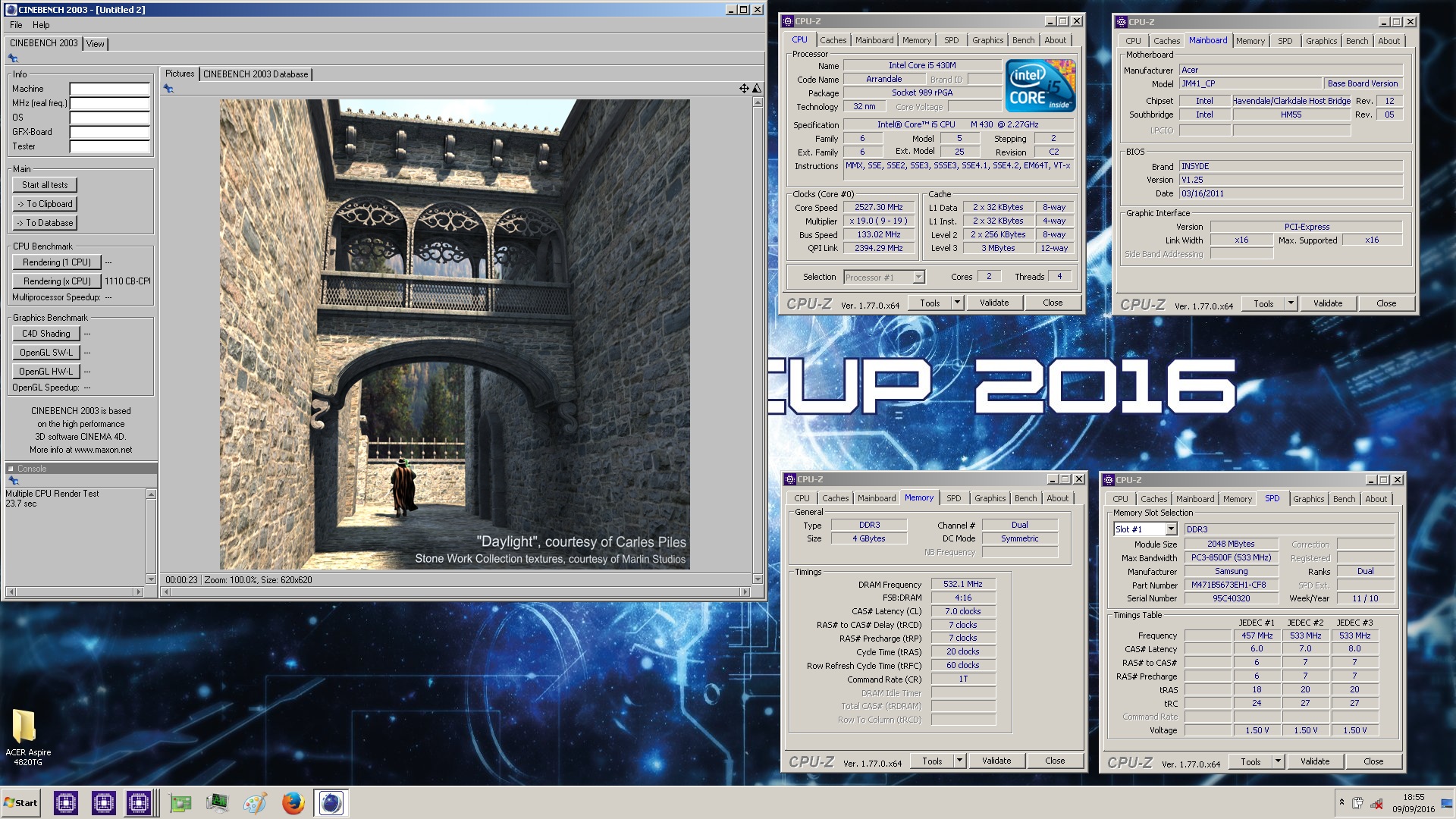Screen dimensions: 1456x819
Task: Run the OpenGL HW-L benchmark
Action: pos(45,372)
